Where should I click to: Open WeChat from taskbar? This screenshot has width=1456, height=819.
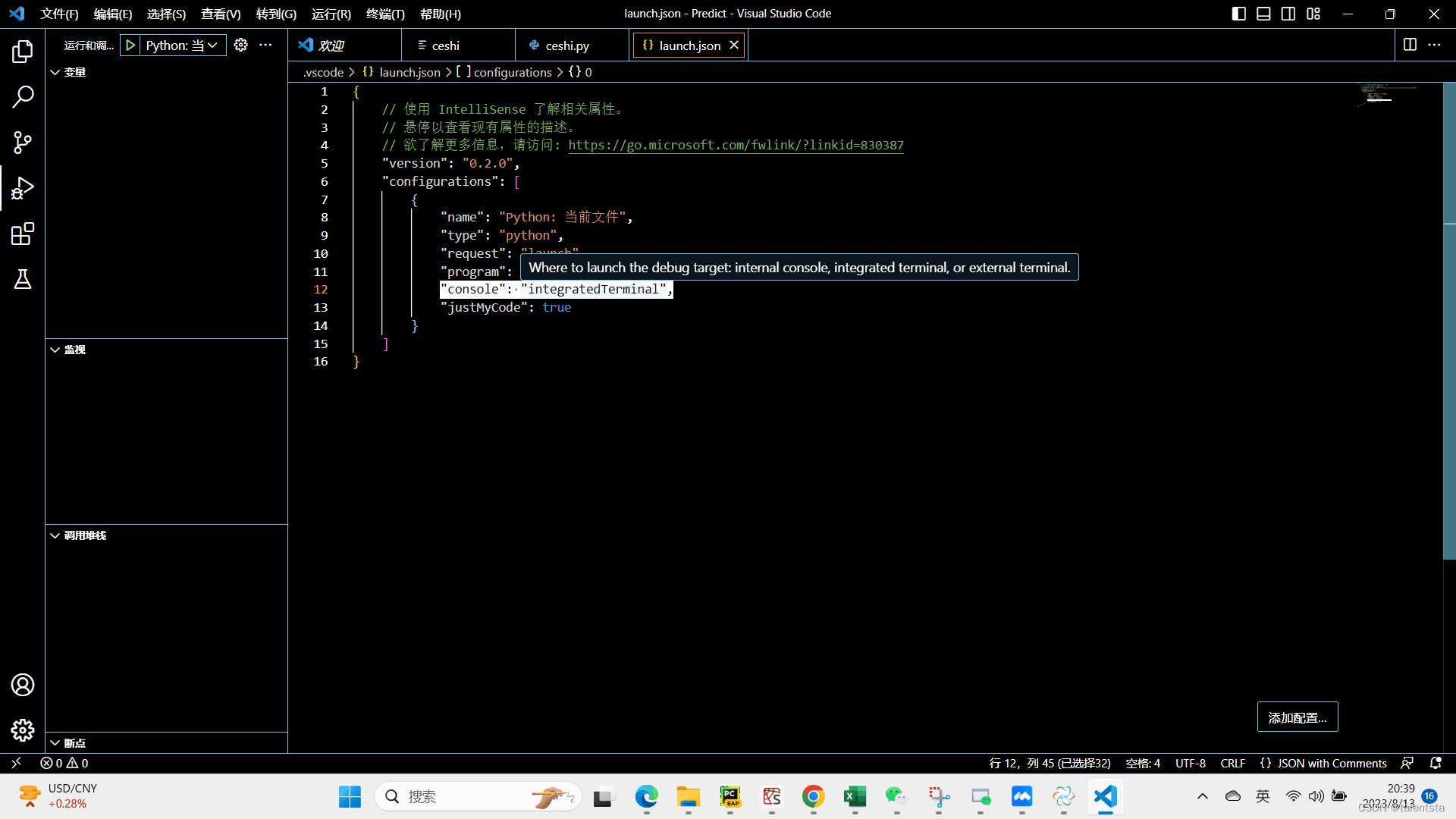896,796
